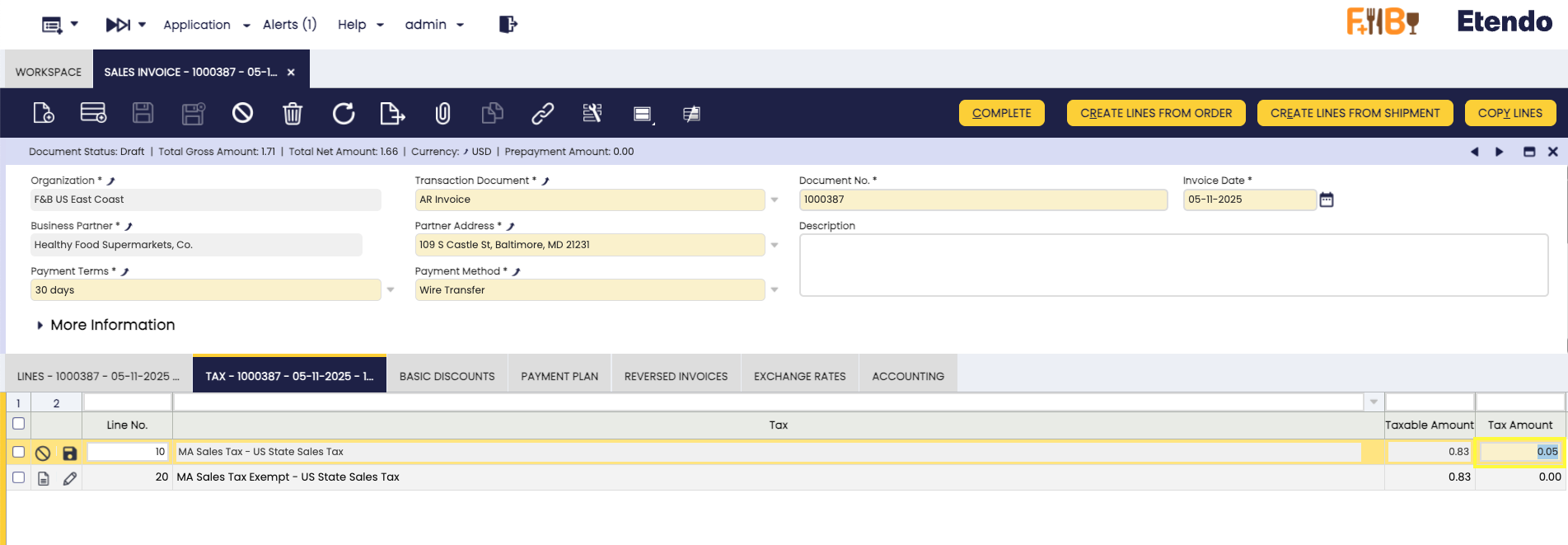
Task: Switch to the Payment Plan tab
Action: click(x=559, y=376)
